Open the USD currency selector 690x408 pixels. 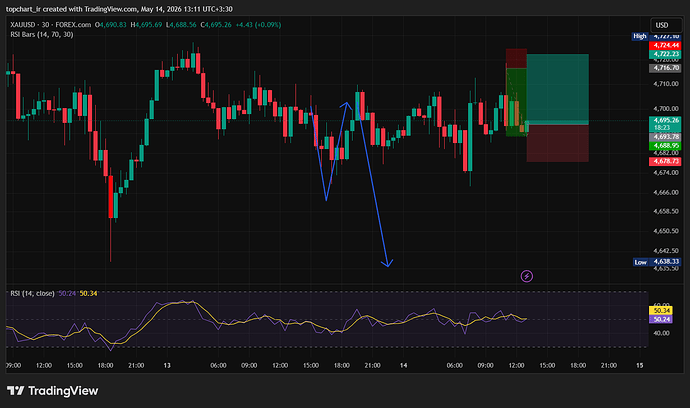[666, 25]
